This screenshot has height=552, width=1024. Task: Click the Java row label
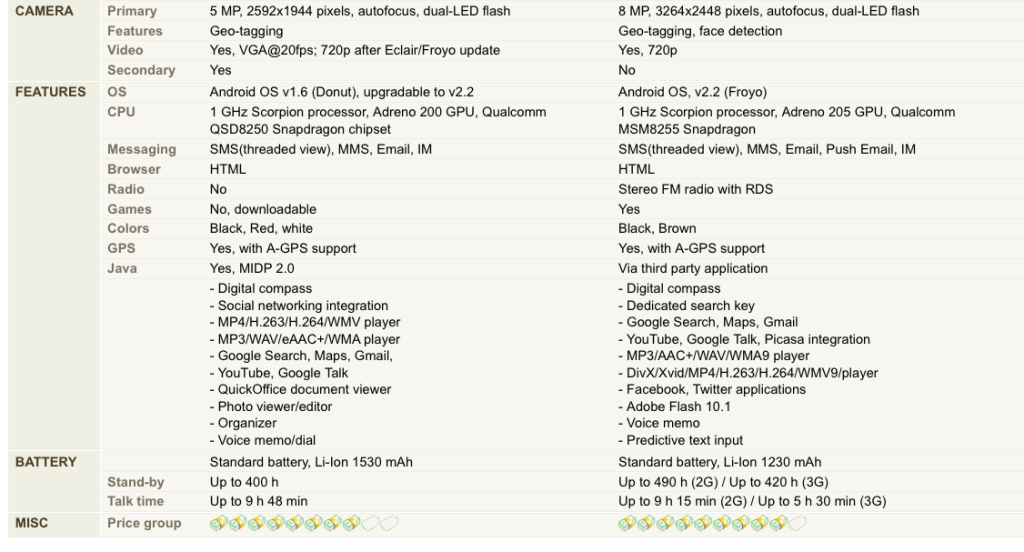(x=122, y=268)
